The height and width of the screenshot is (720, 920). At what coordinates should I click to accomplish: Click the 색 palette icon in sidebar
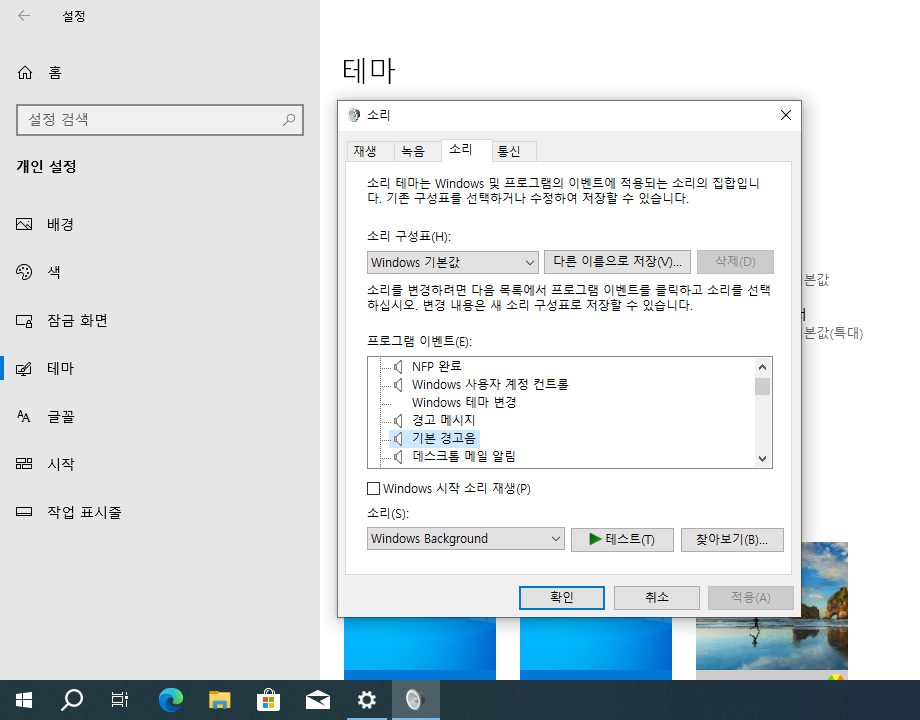[24, 272]
